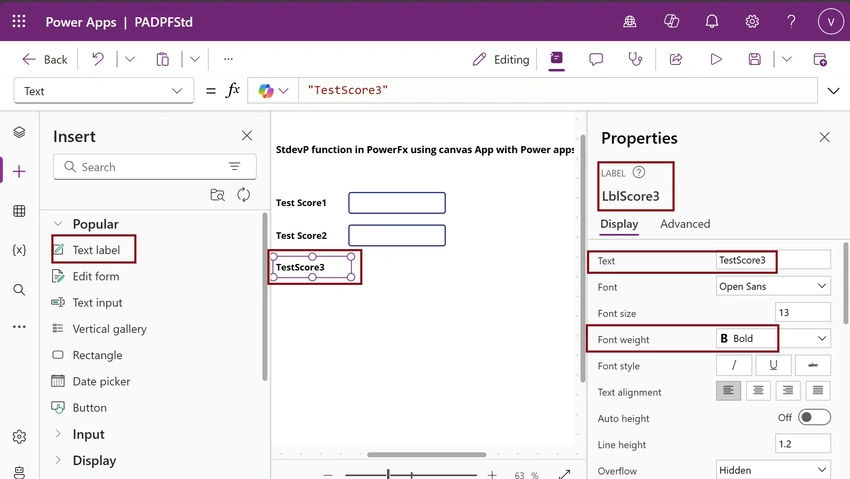Image resolution: width=850 pixels, height=479 pixels.
Task: Open the Variables {x} icon
Action: [19, 250]
